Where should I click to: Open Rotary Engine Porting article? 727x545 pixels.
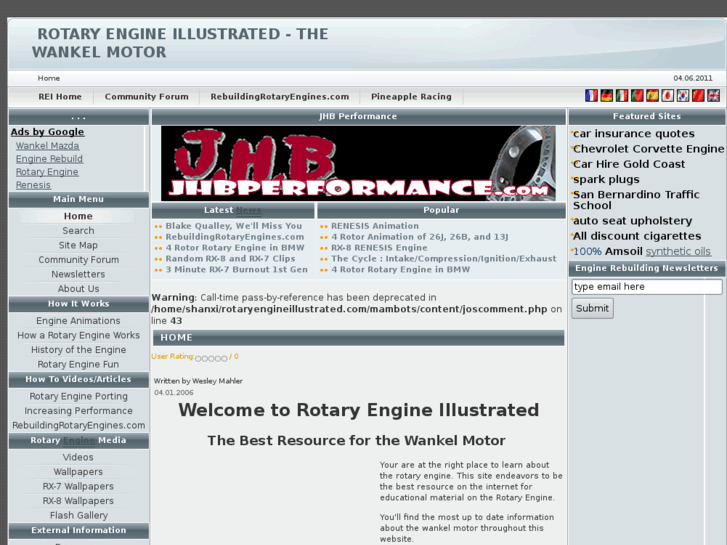click(78, 396)
